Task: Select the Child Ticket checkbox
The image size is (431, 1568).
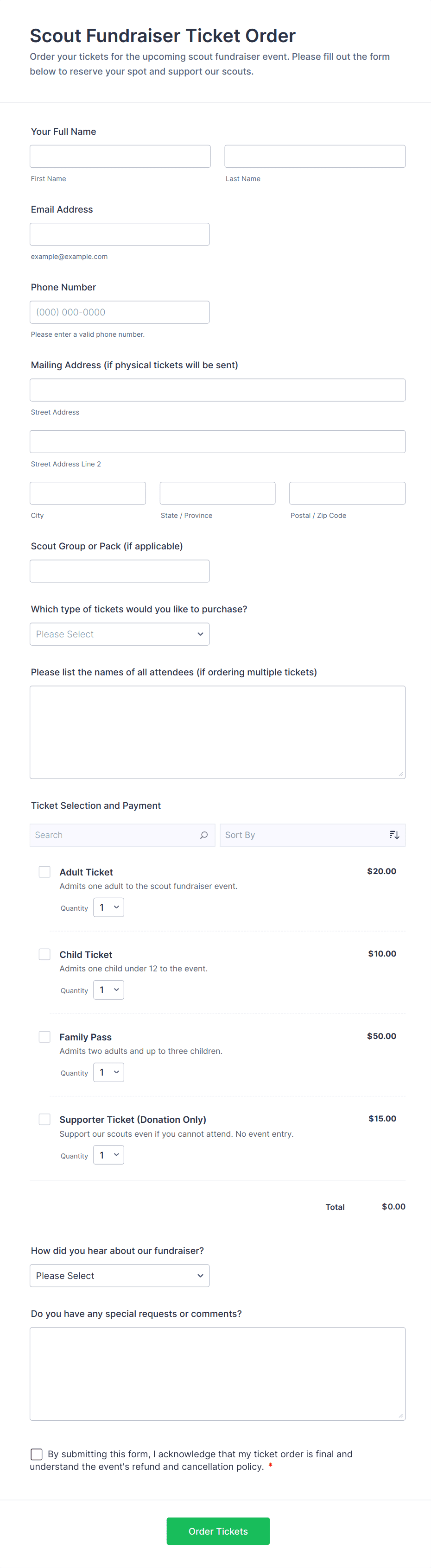Action: (x=44, y=954)
